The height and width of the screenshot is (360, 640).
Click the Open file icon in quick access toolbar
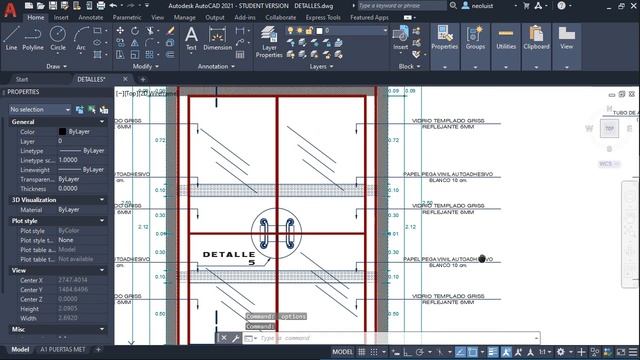pos(40,6)
